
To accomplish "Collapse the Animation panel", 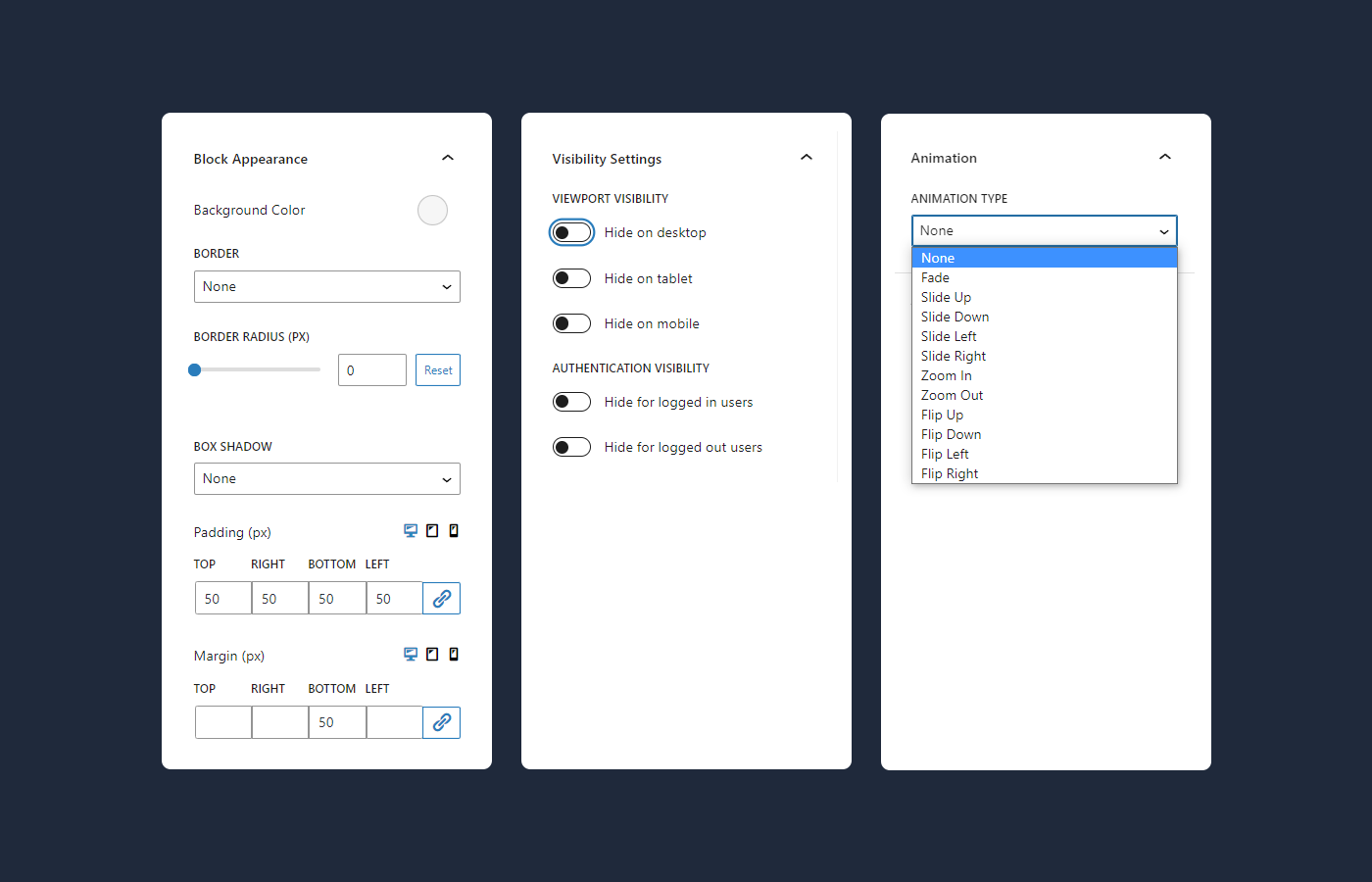I will pos(1165,157).
